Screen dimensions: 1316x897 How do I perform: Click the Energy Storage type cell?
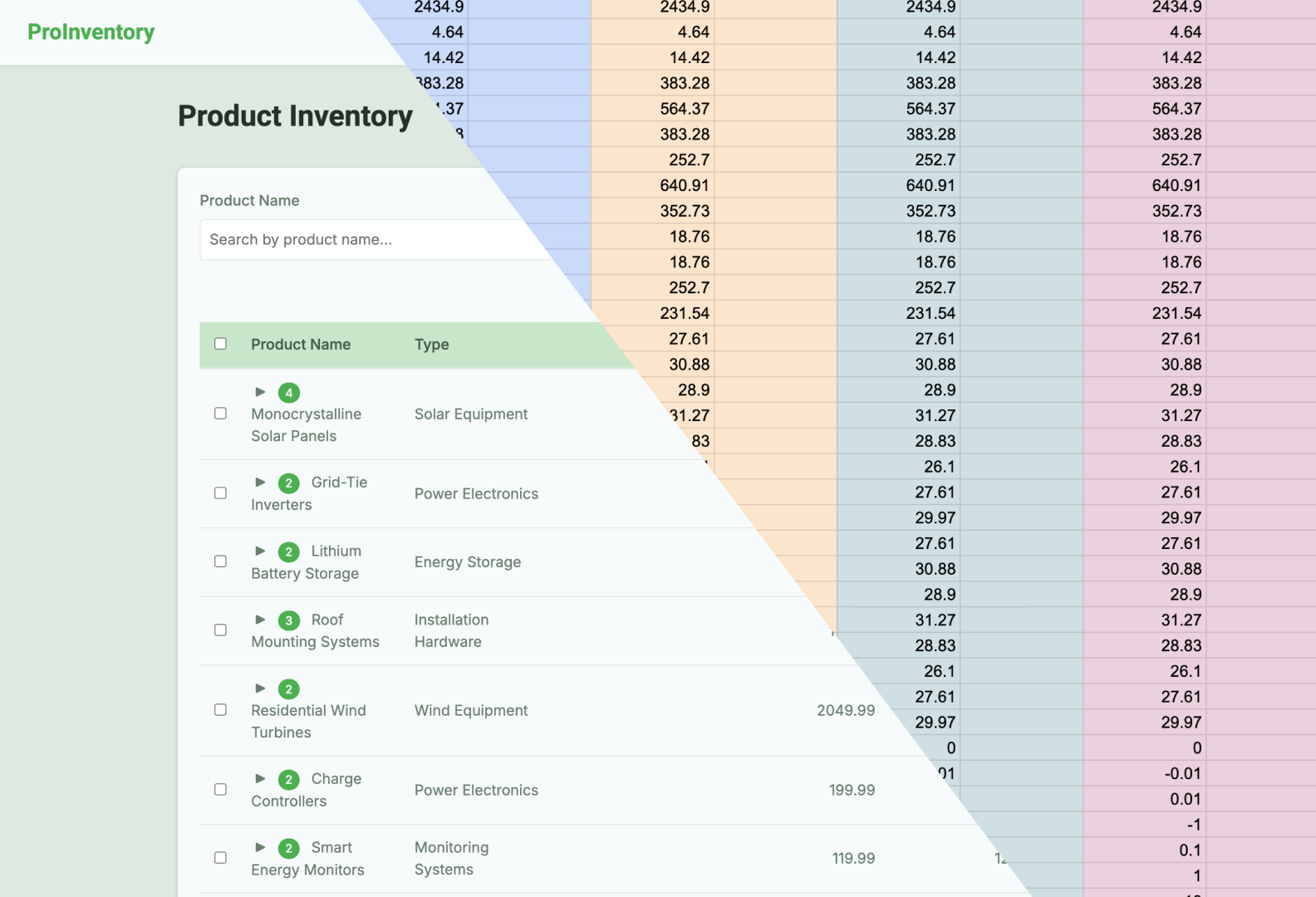(468, 562)
